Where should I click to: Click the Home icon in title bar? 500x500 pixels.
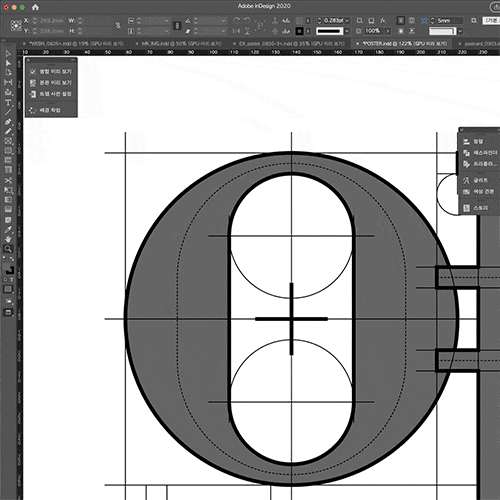pos(35,7)
